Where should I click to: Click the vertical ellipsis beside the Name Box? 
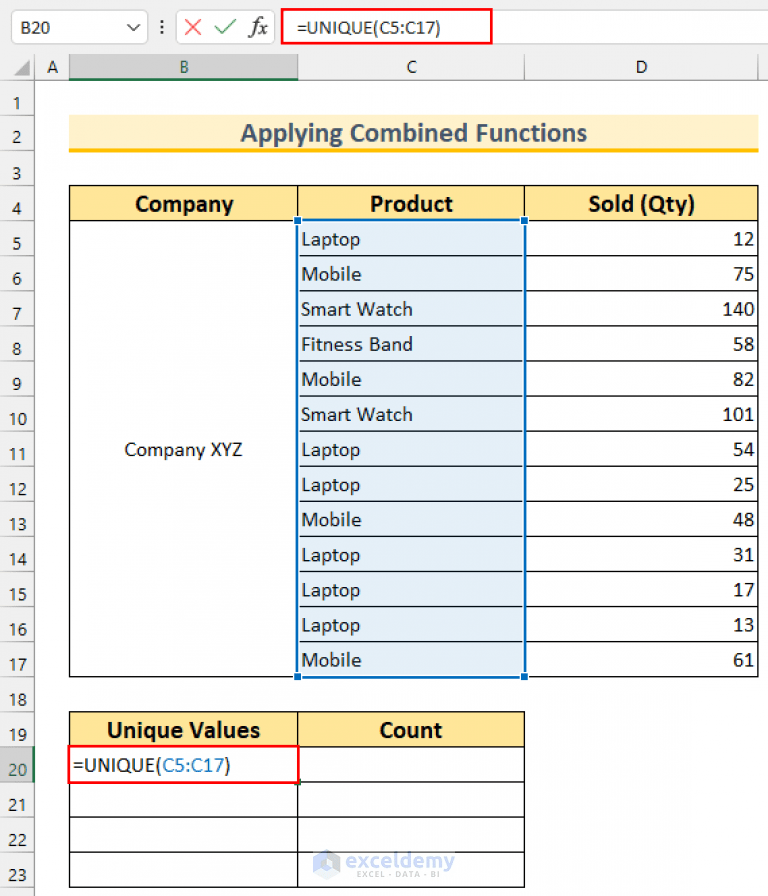160,27
